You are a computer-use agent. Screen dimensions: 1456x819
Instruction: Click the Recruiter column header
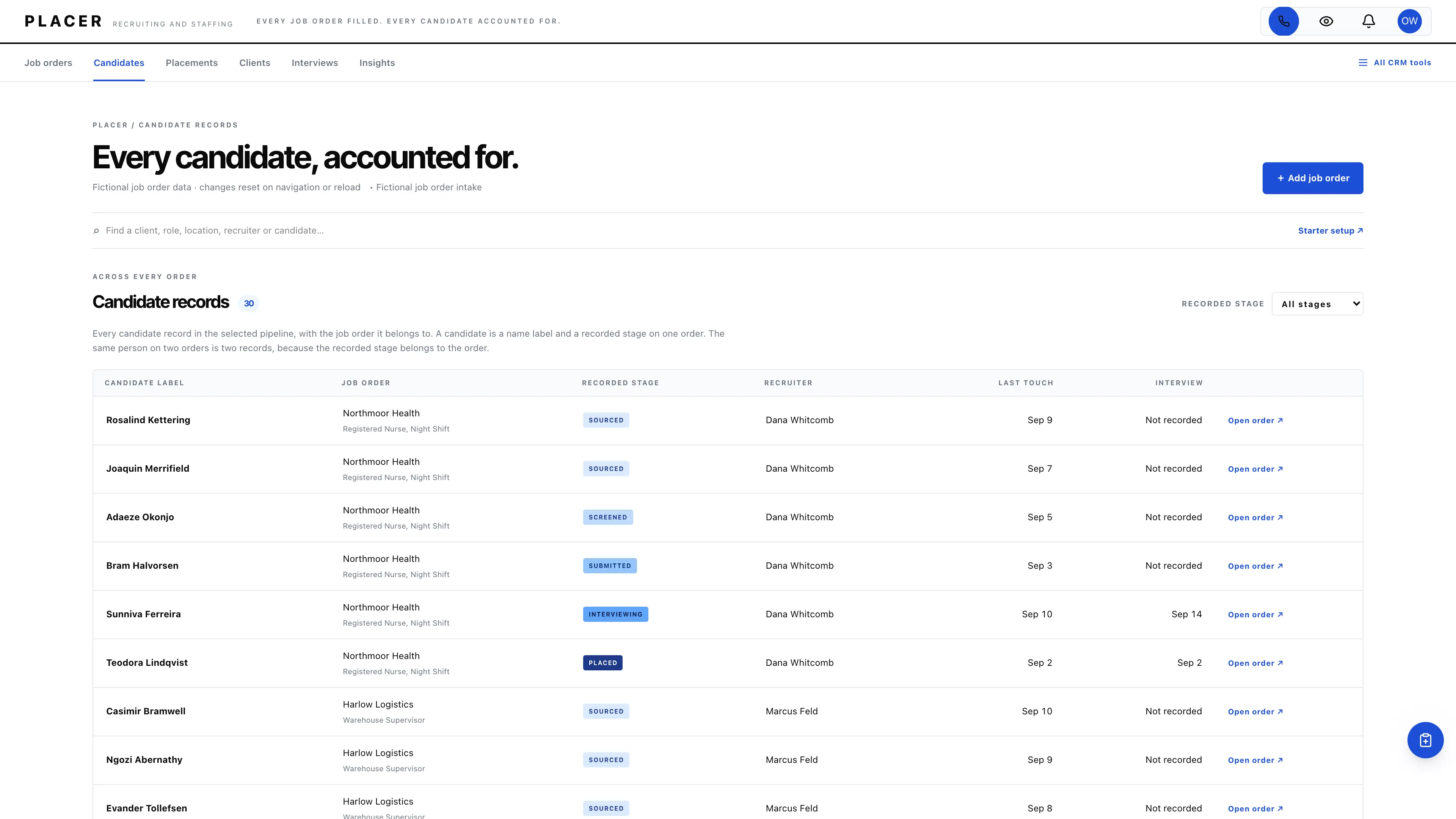click(x=788, y=383)
